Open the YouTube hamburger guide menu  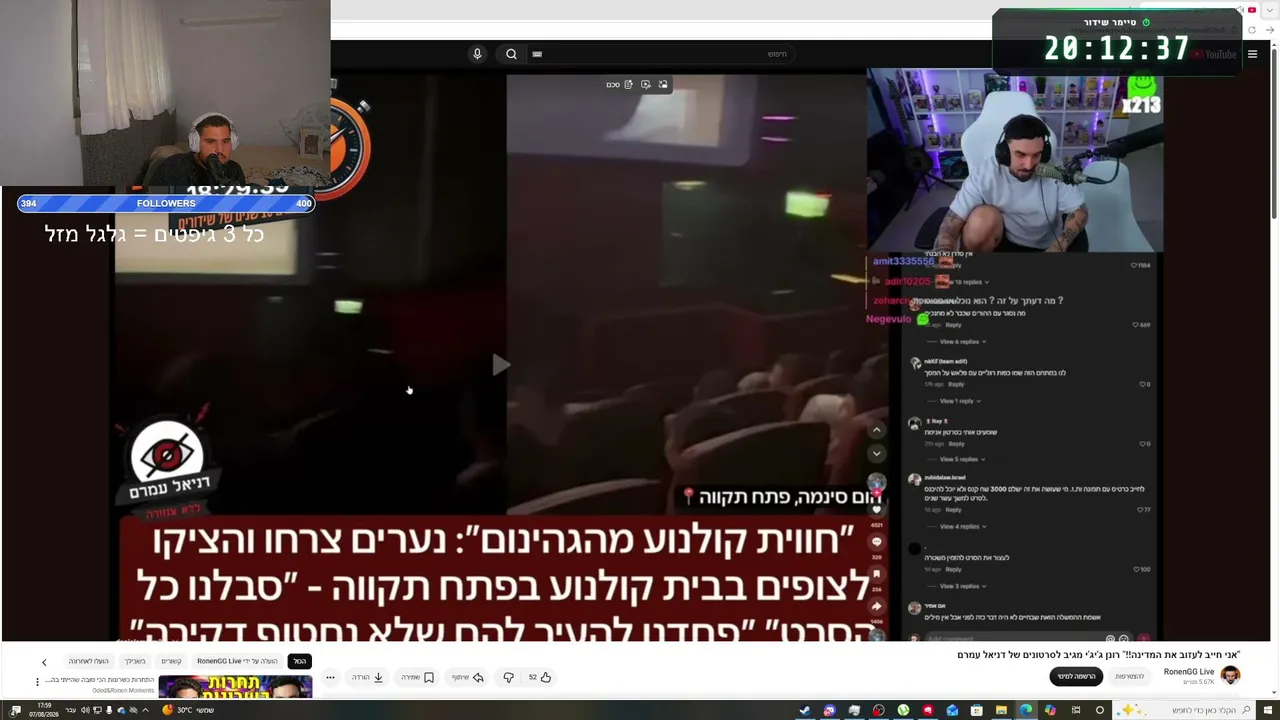[1252, 54]
